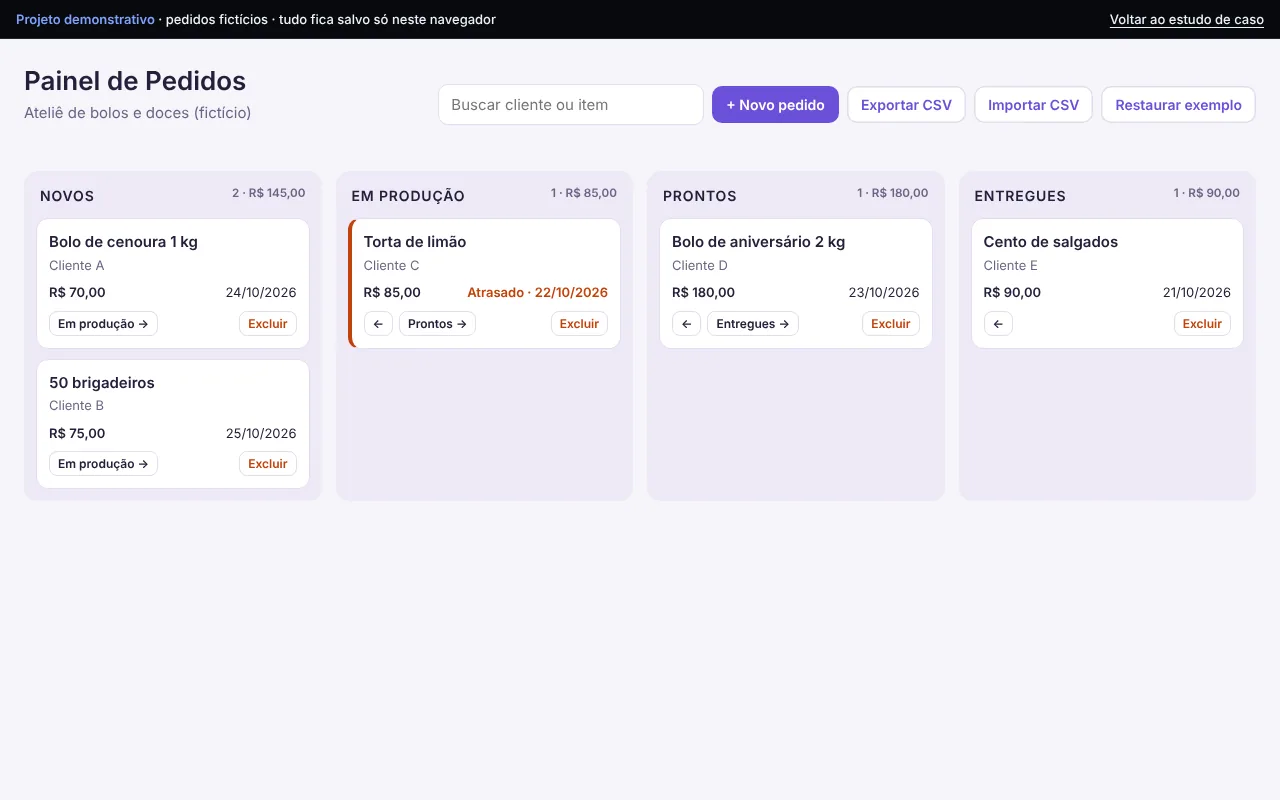Add a new order with Novo pedido
Screen dimensions: 1280x800
775,105
